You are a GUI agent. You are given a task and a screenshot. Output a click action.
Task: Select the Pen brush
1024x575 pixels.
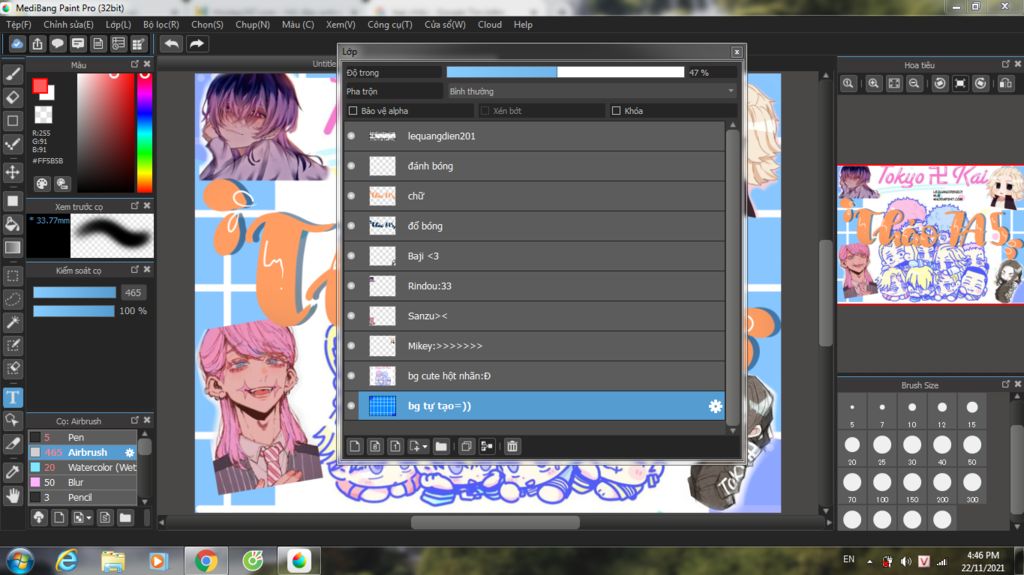coord(82,437)
